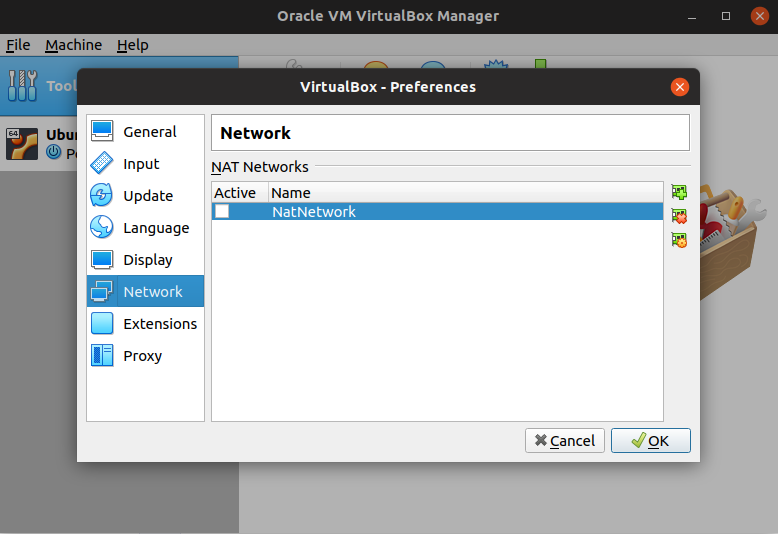Select the Network preferences section
The width and height of the screenshot is (778, 534).
145,291
